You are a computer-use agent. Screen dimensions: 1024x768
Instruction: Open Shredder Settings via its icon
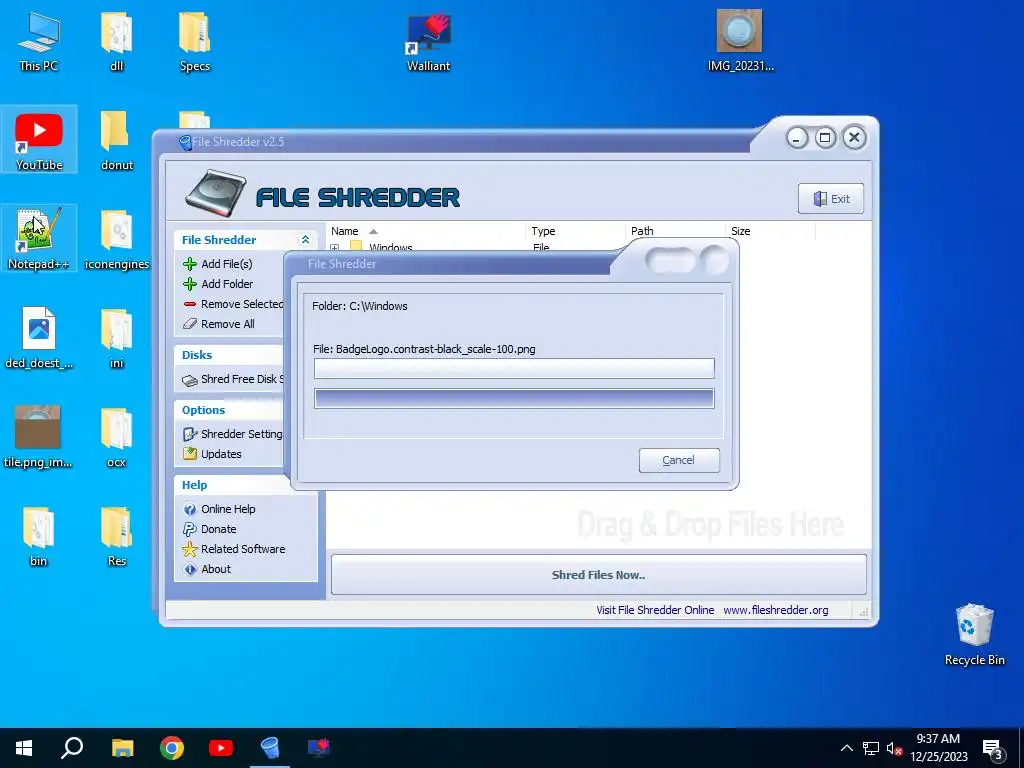tap(190, 434)
